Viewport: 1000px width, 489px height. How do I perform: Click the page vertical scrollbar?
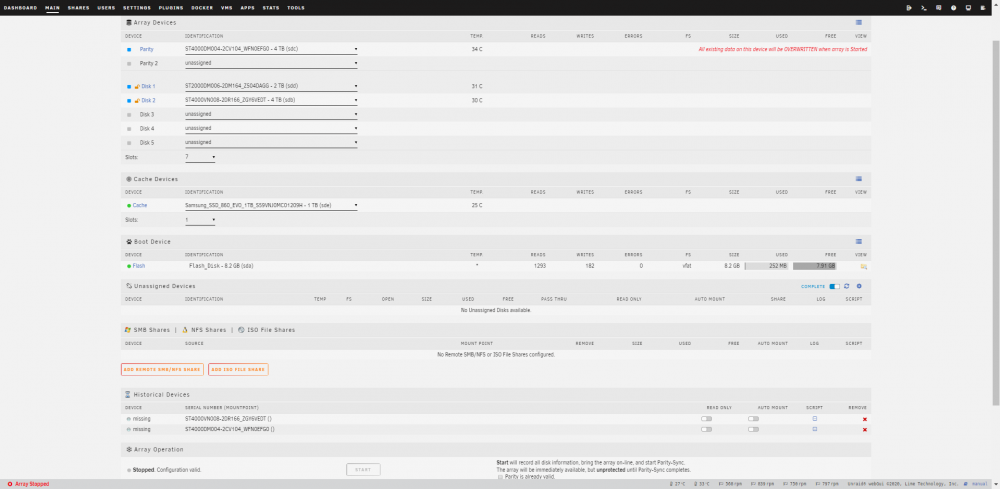pyautogui.click(x=997, y=223)
